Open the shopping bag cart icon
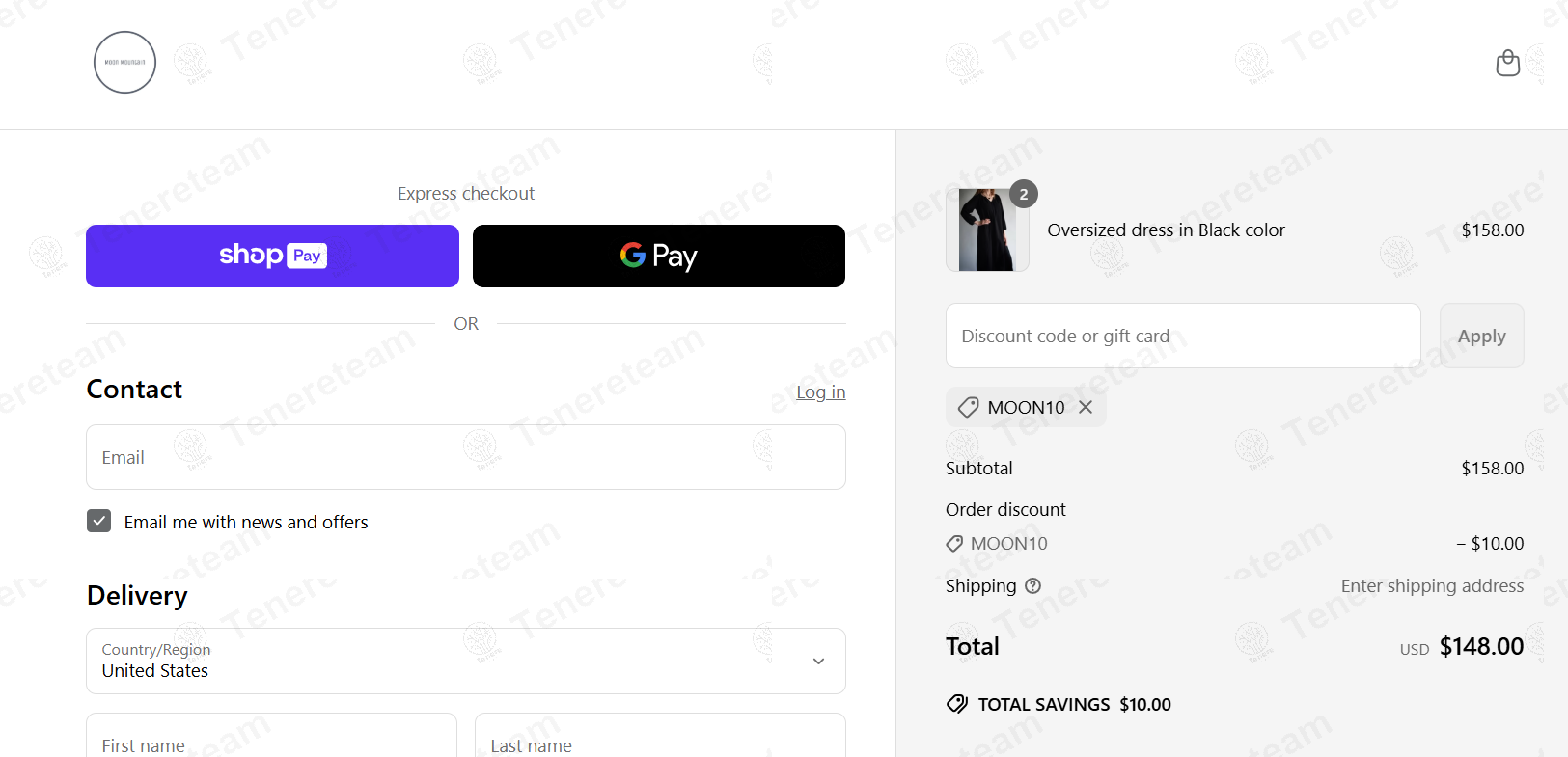 [x=1507, y=63]
